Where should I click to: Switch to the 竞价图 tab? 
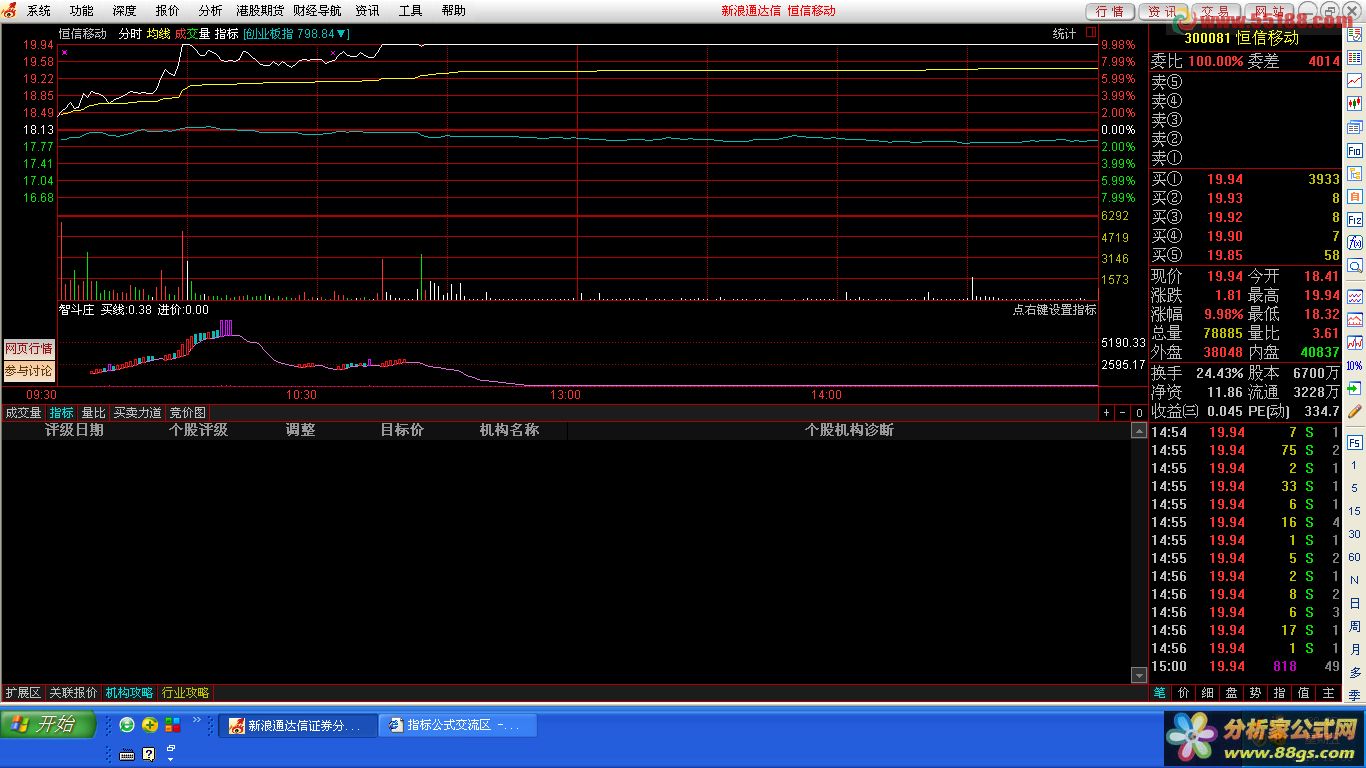[x=187, y=413]
